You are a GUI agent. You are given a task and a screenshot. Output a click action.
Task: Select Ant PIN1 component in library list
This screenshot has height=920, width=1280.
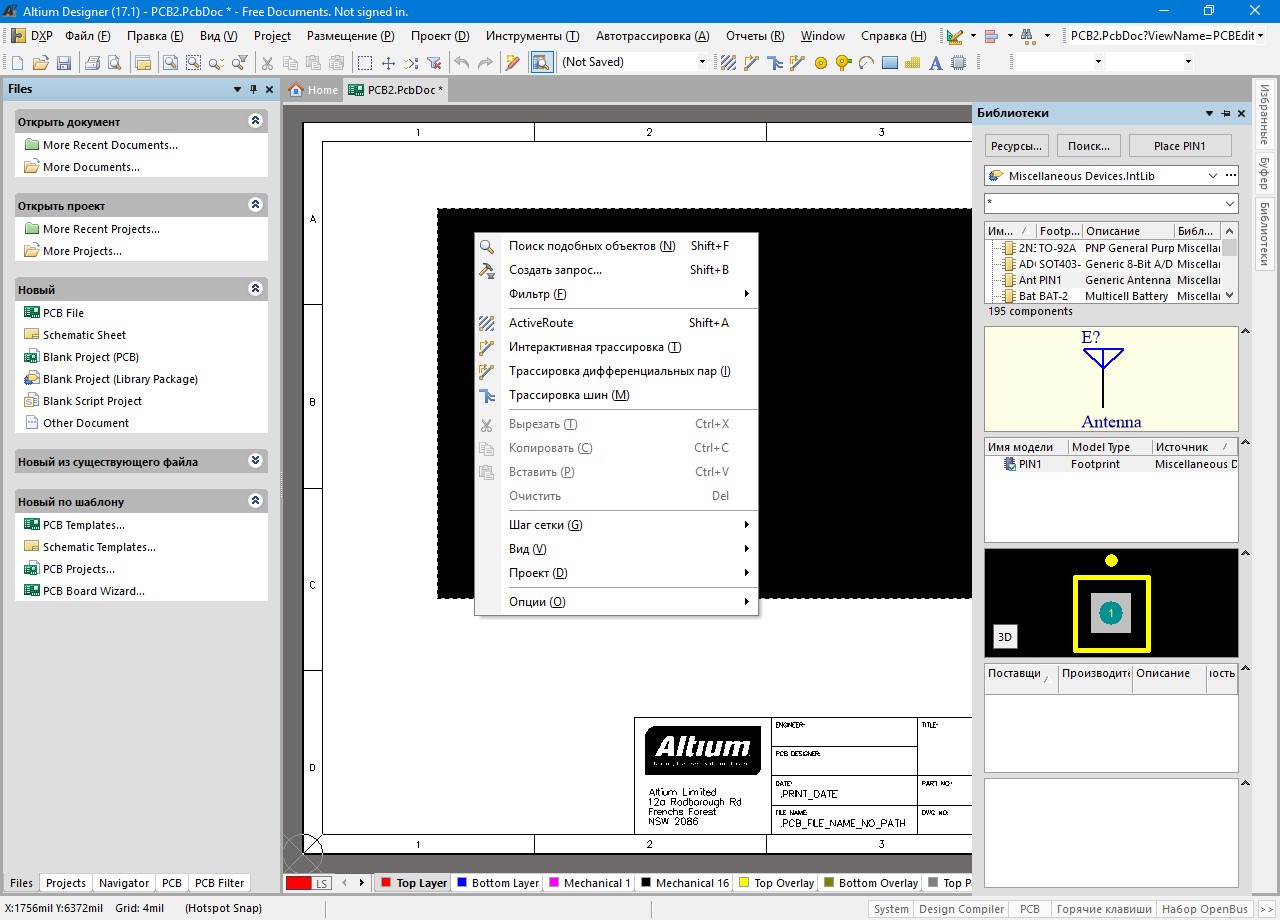click(1040, 280)
